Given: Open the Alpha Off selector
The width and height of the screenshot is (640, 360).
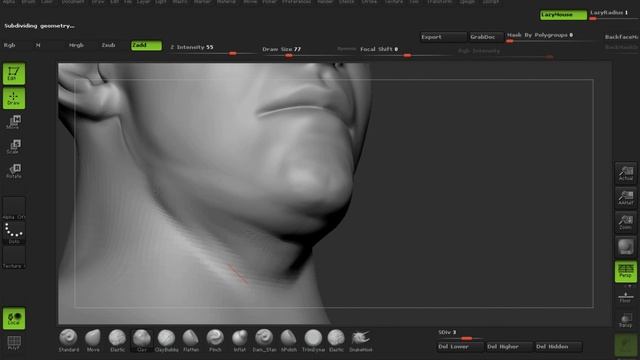Looking at the screenshot, I should 14,209.
